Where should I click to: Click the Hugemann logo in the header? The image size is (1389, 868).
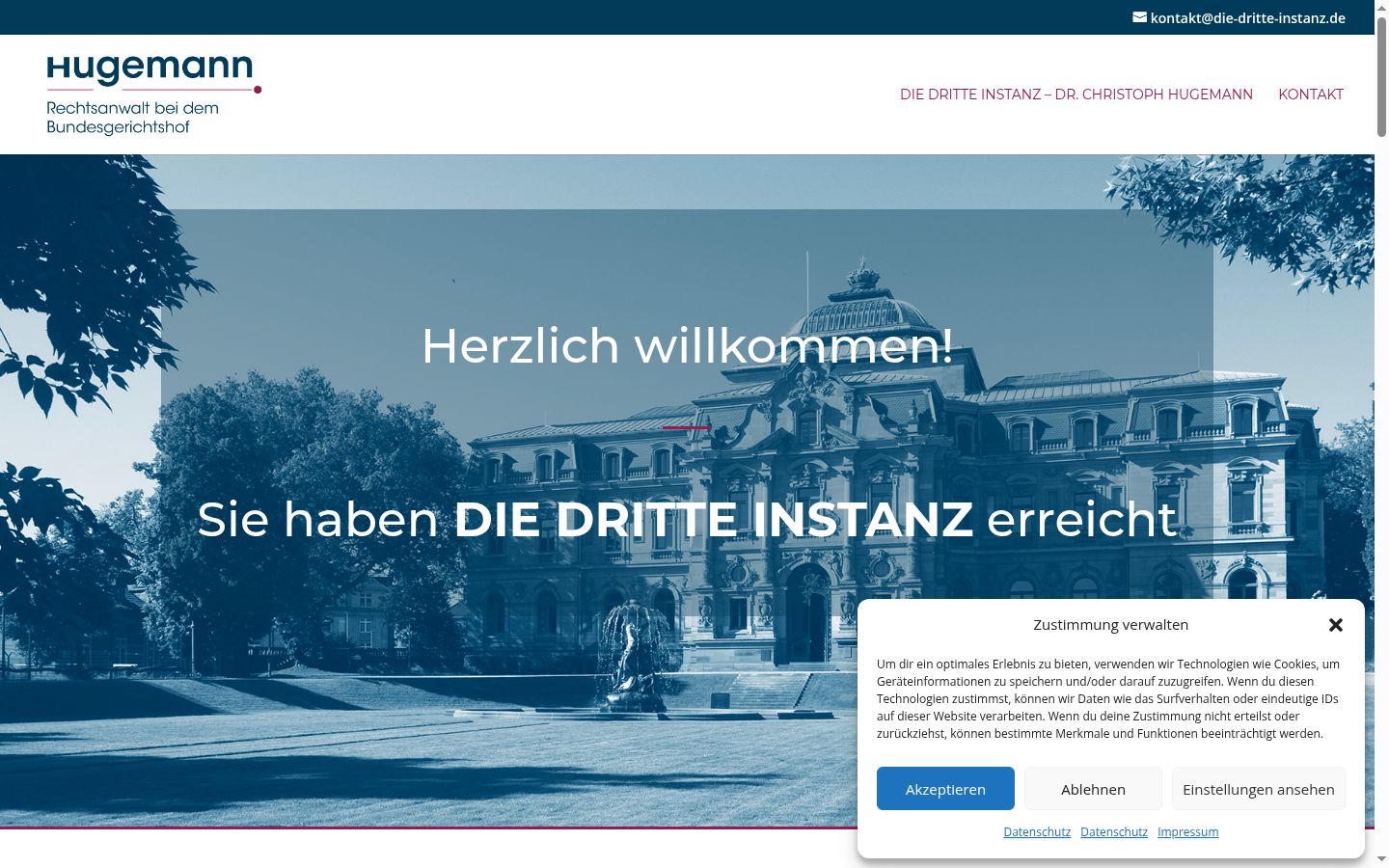pyautogui.click(x=154, y=95)
